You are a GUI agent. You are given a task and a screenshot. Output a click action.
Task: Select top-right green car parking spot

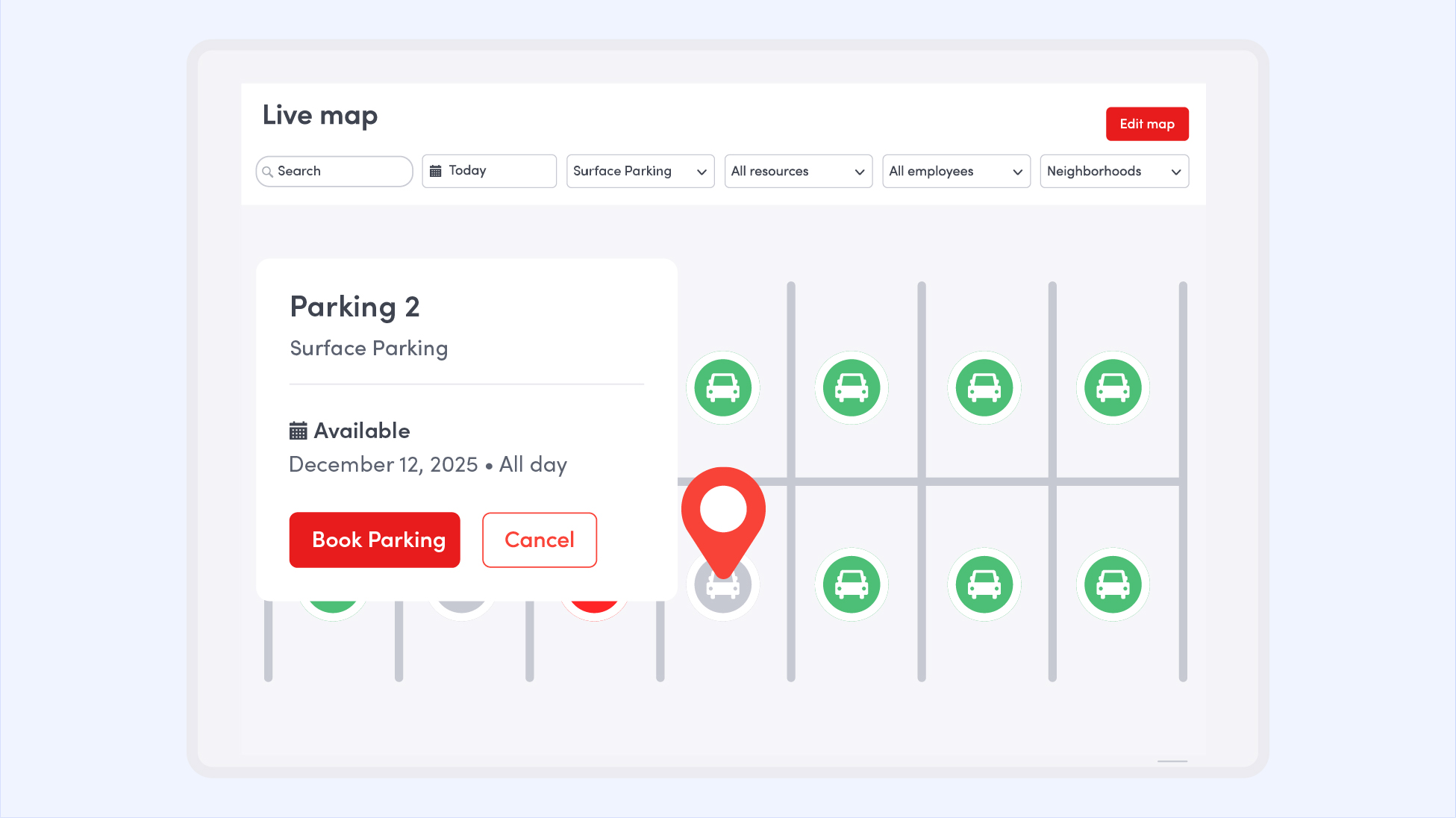coord(1112,388)
